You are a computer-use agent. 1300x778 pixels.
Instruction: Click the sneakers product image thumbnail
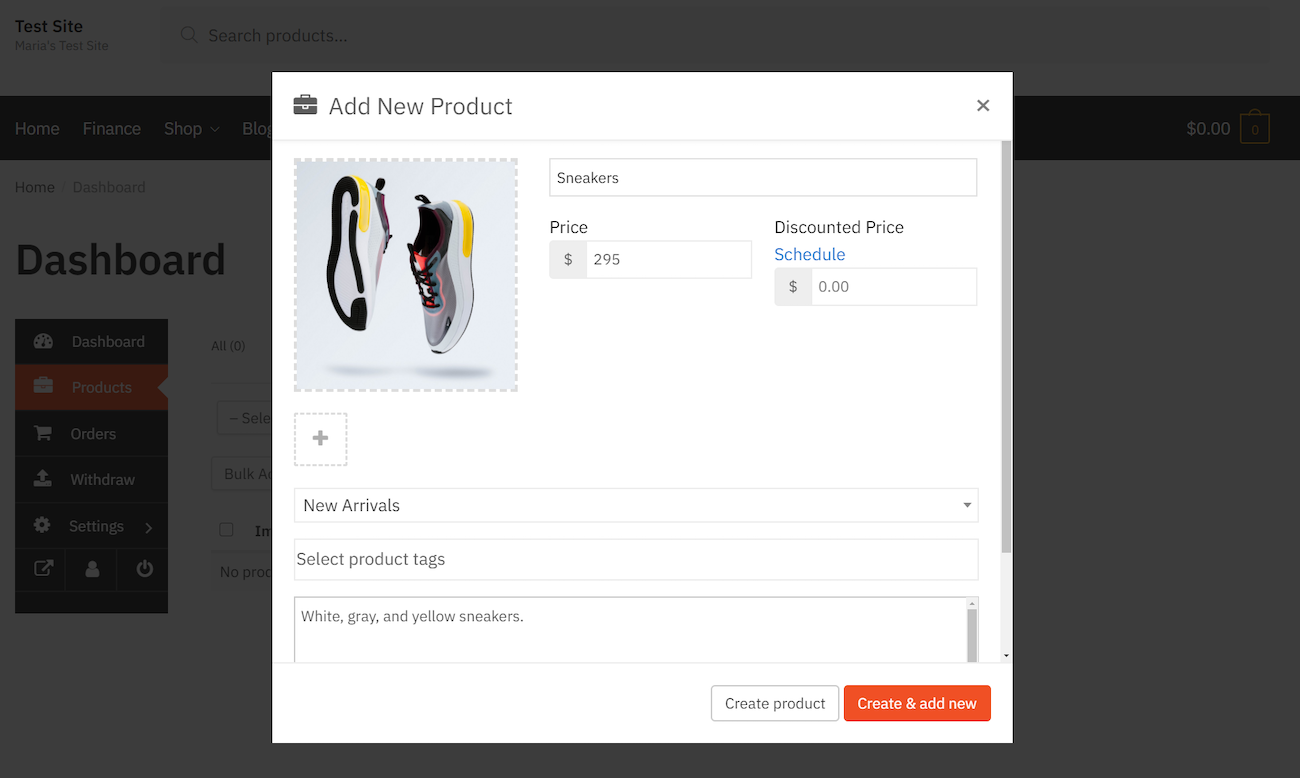pyautogui.click(x=406, y=275)
